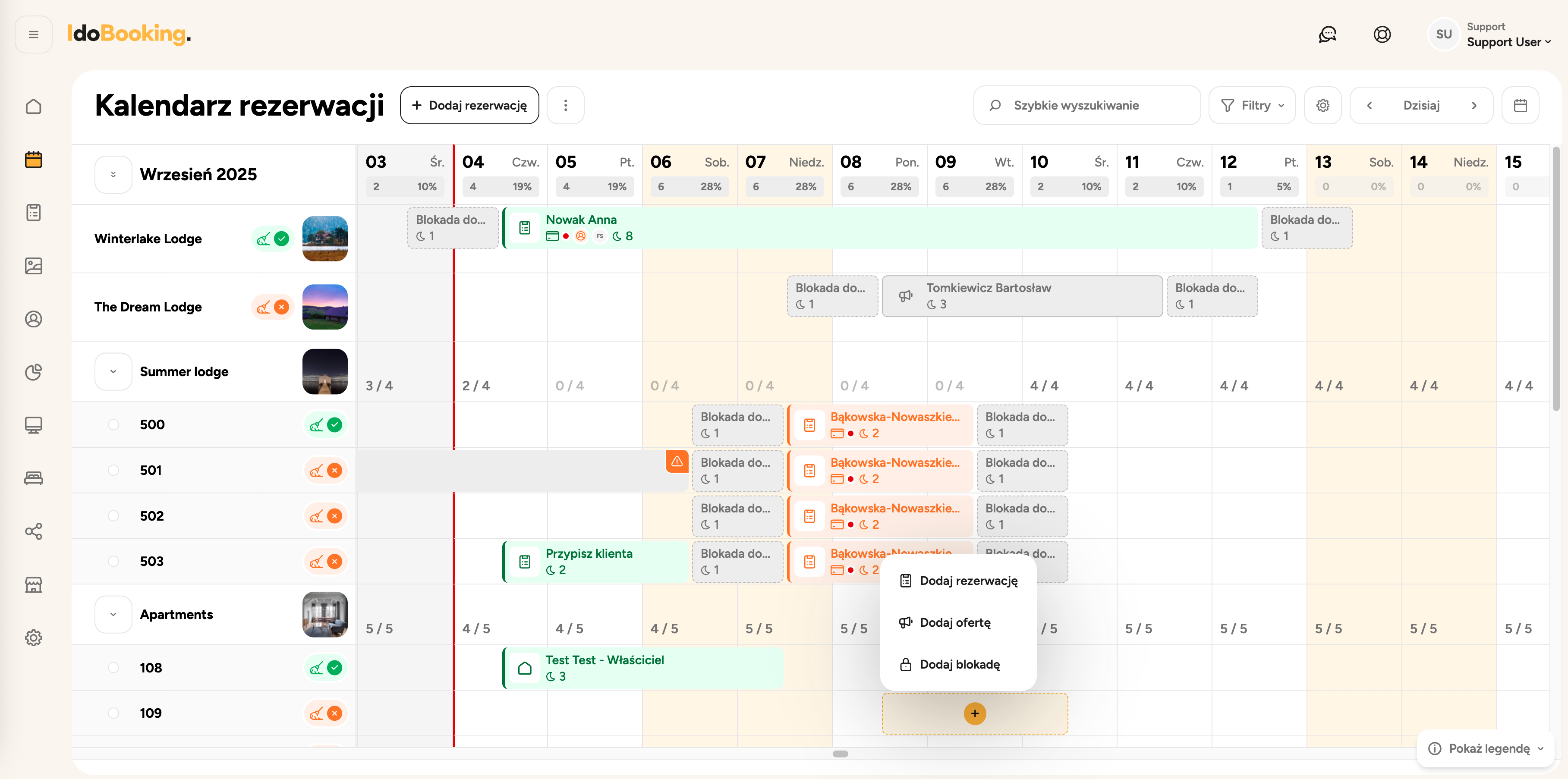Click the share icon in sidebar
Image resolution: width=1568 pixels, height=779 pixels.
click(34, 531)
